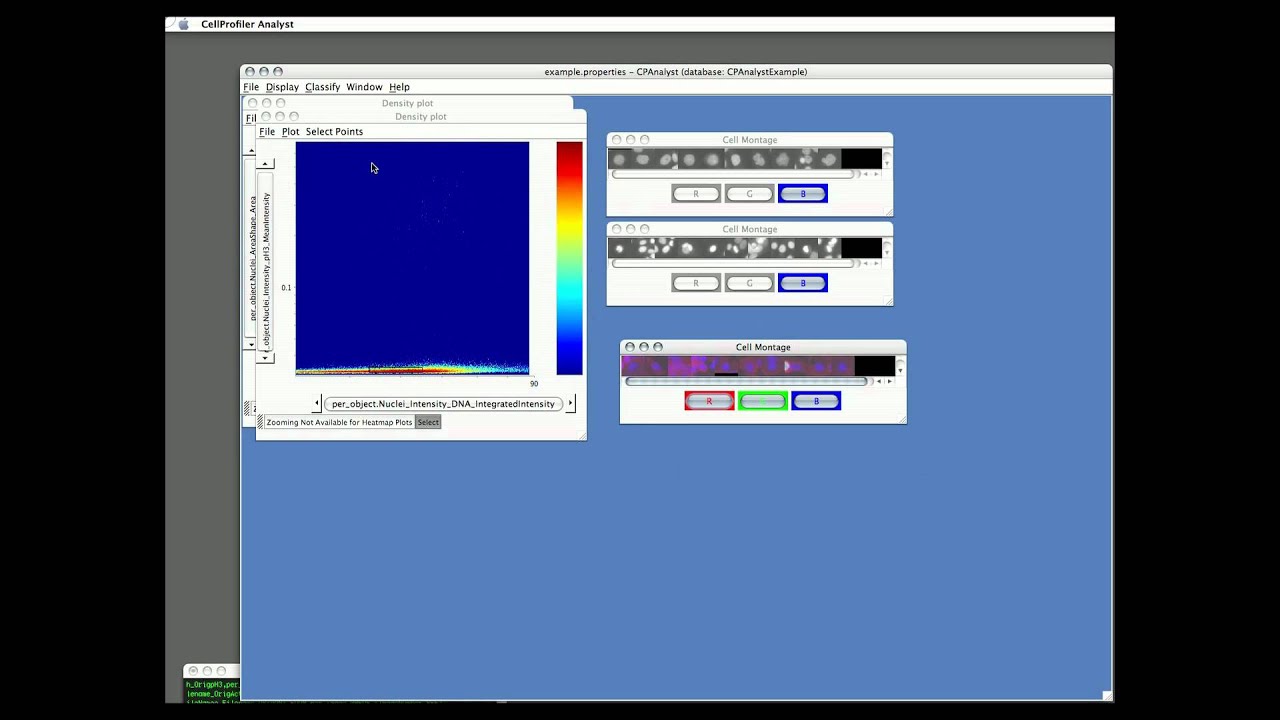Click scroll-left arrow in middle Cell Montage
Viewport: 1280px width, 720px height.
click(866, 263)
